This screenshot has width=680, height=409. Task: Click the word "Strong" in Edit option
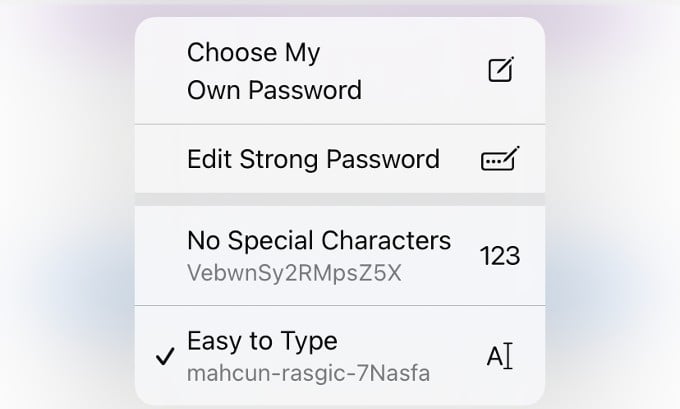pyautogui.click(x=279, y=160)
